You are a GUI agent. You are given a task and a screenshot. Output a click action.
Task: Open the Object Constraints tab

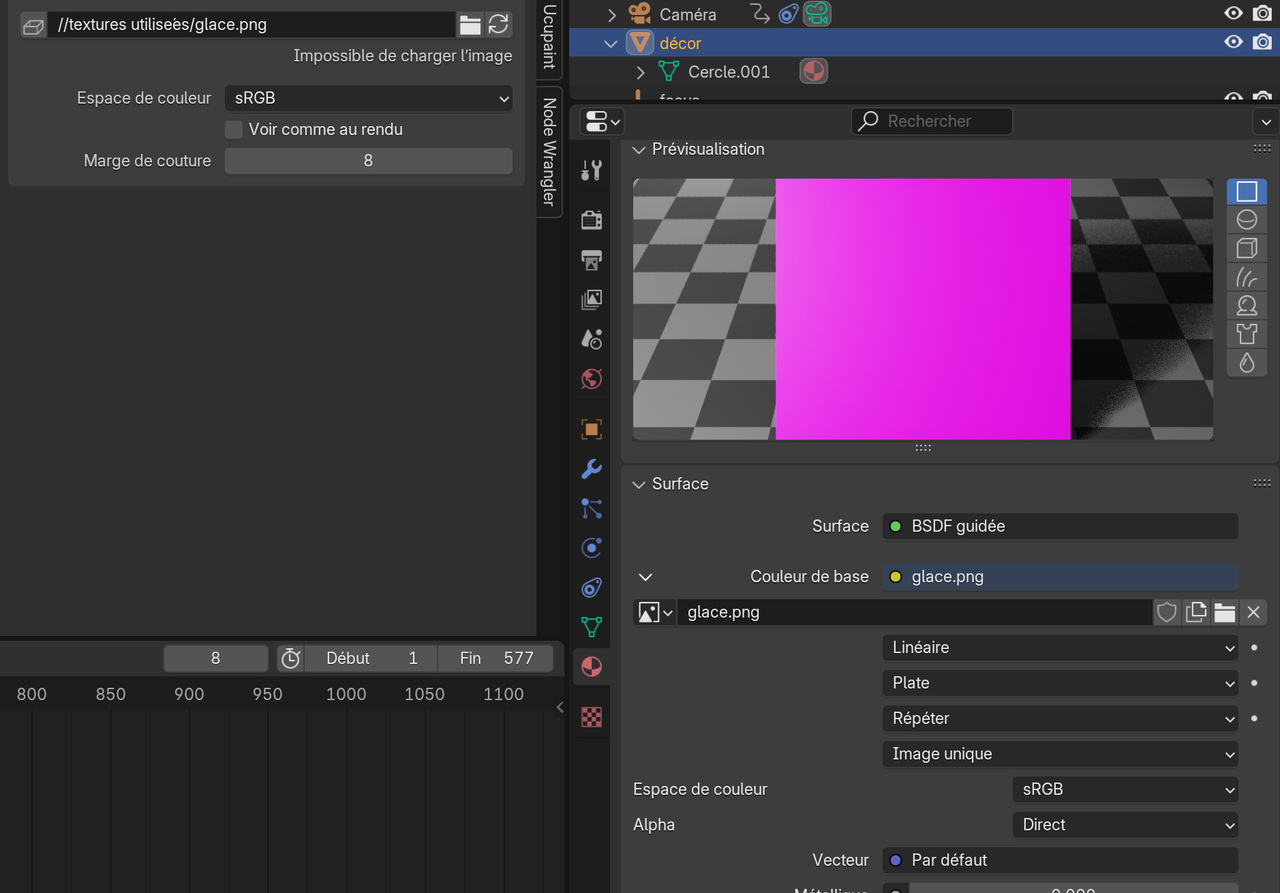coord(591,588)
